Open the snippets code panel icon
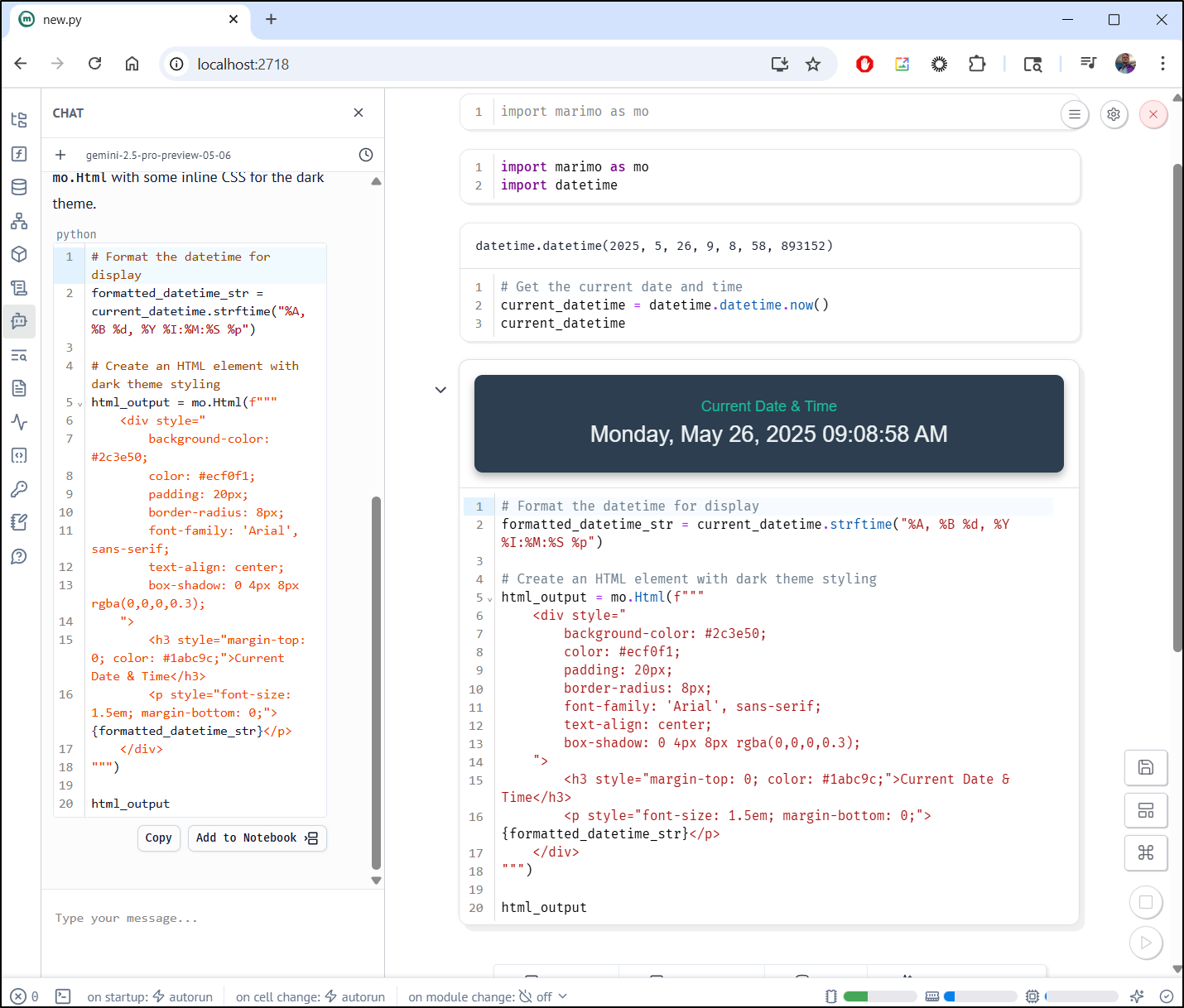The height and width of the screenshot is (1008, 1184). [19, 455]
